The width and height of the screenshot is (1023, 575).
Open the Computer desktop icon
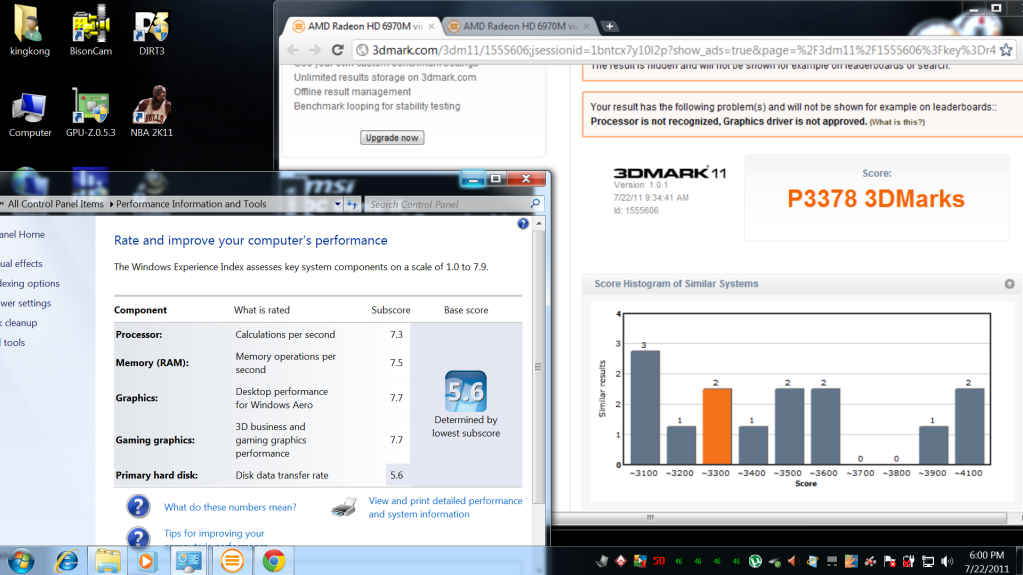coord(29,113)
